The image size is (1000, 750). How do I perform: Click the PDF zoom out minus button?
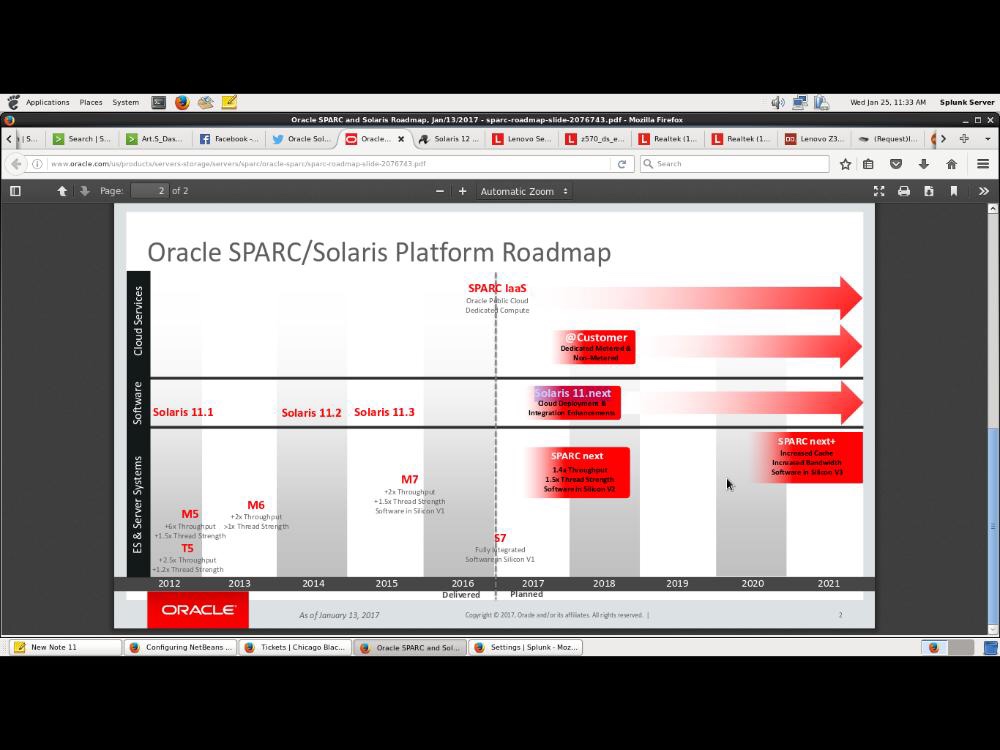pos(440,191)
